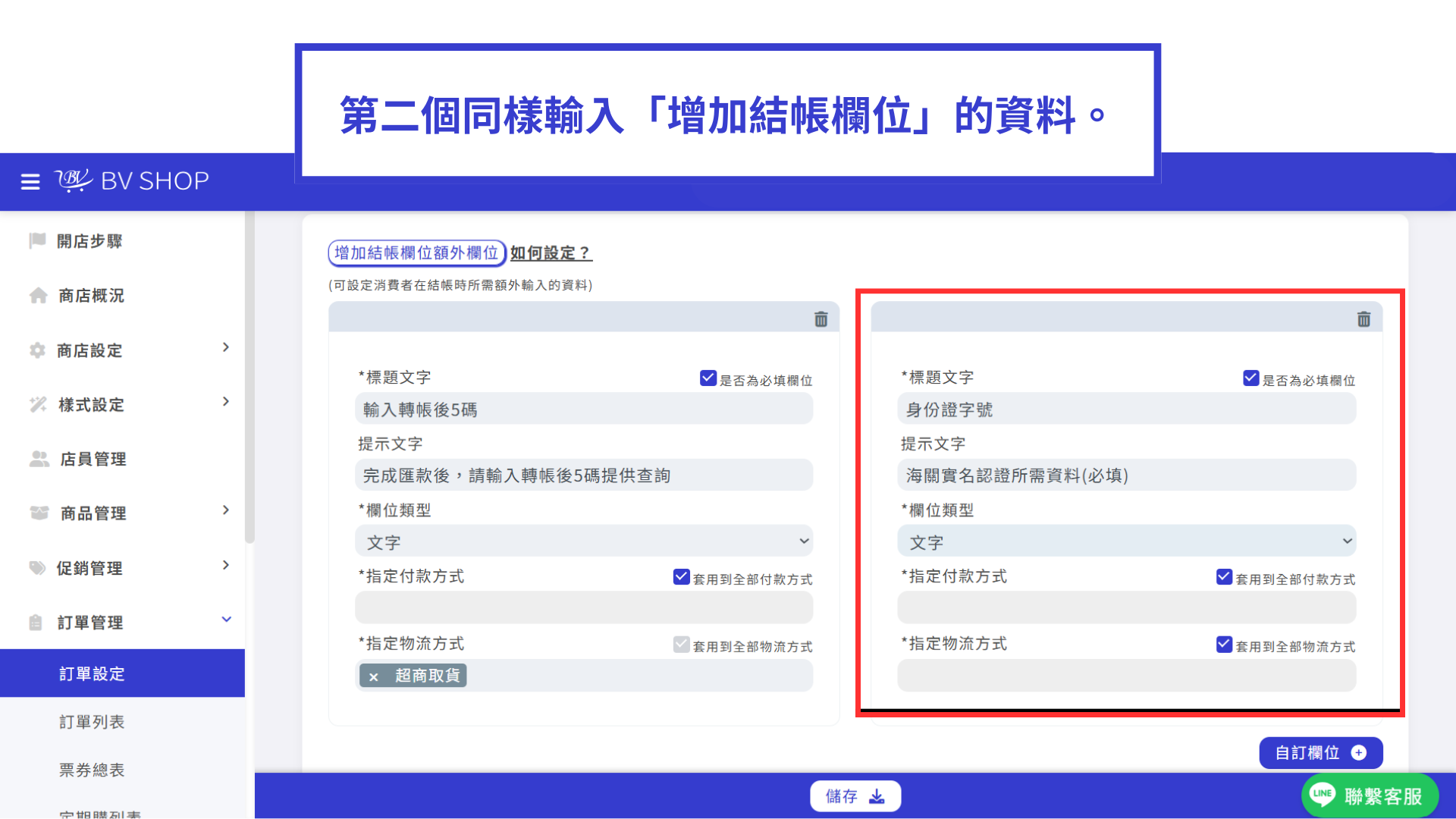The height and width of the screenshot is (819, 1456).
Task: Click the 促銷管理 tag icon
Action: click(37, 568)
